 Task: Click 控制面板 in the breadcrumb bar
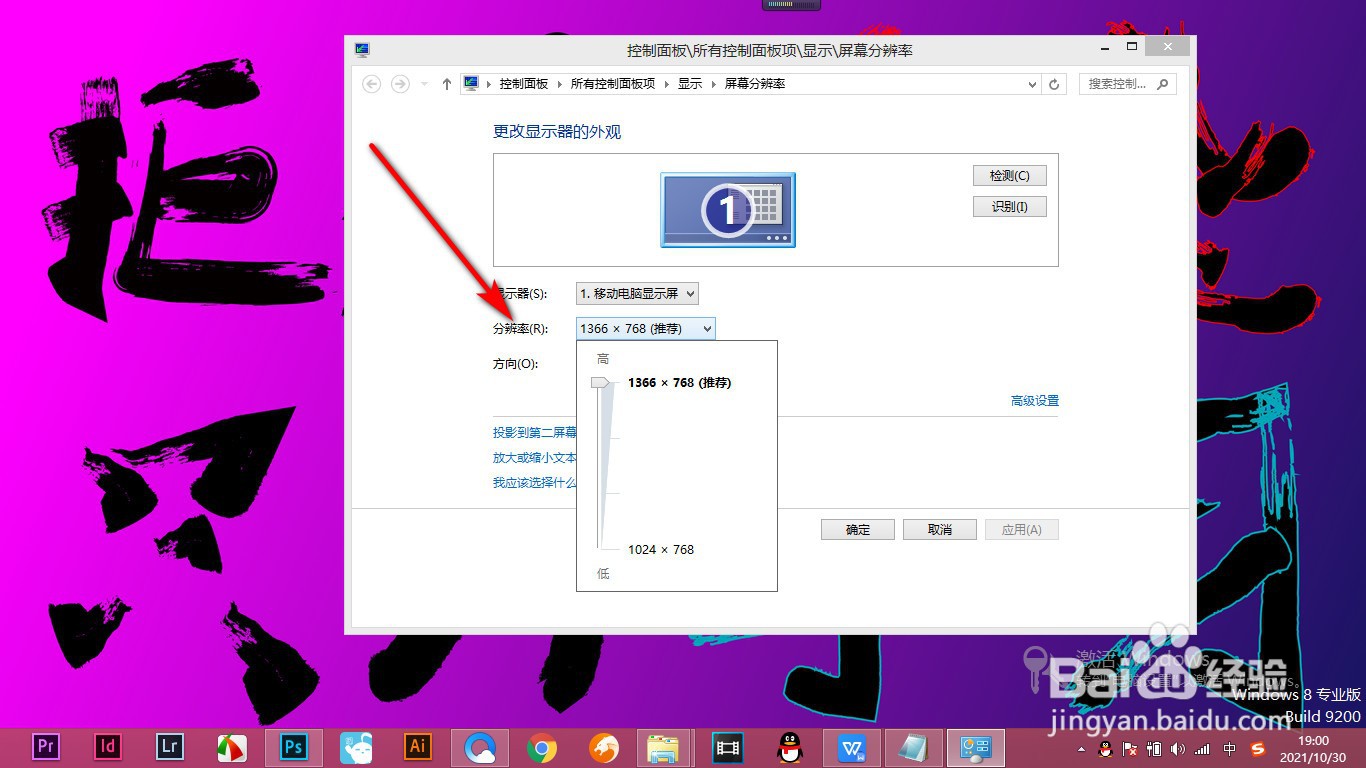523,84
